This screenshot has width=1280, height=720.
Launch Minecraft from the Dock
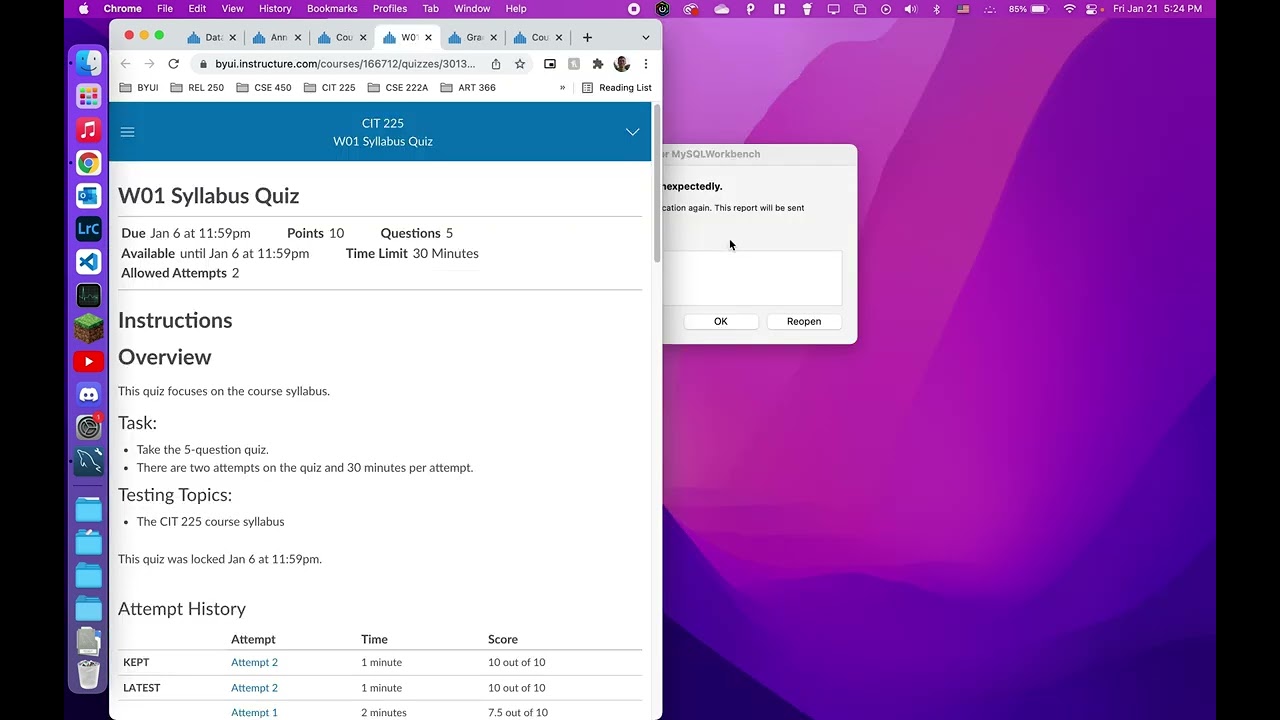(x=89, y=328)
